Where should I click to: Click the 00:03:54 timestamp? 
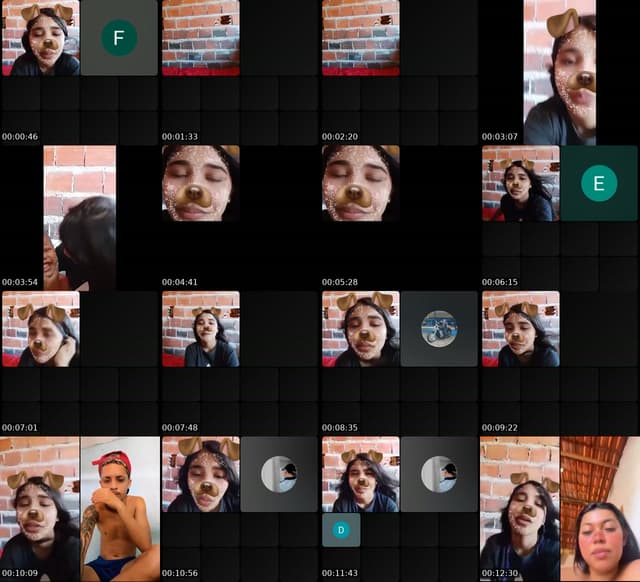(x=20, y=282)
